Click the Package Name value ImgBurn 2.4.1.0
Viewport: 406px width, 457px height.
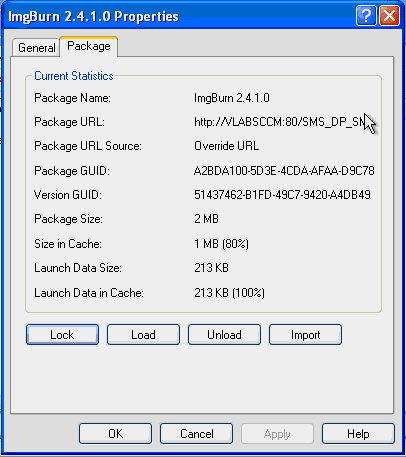point(232,98)
